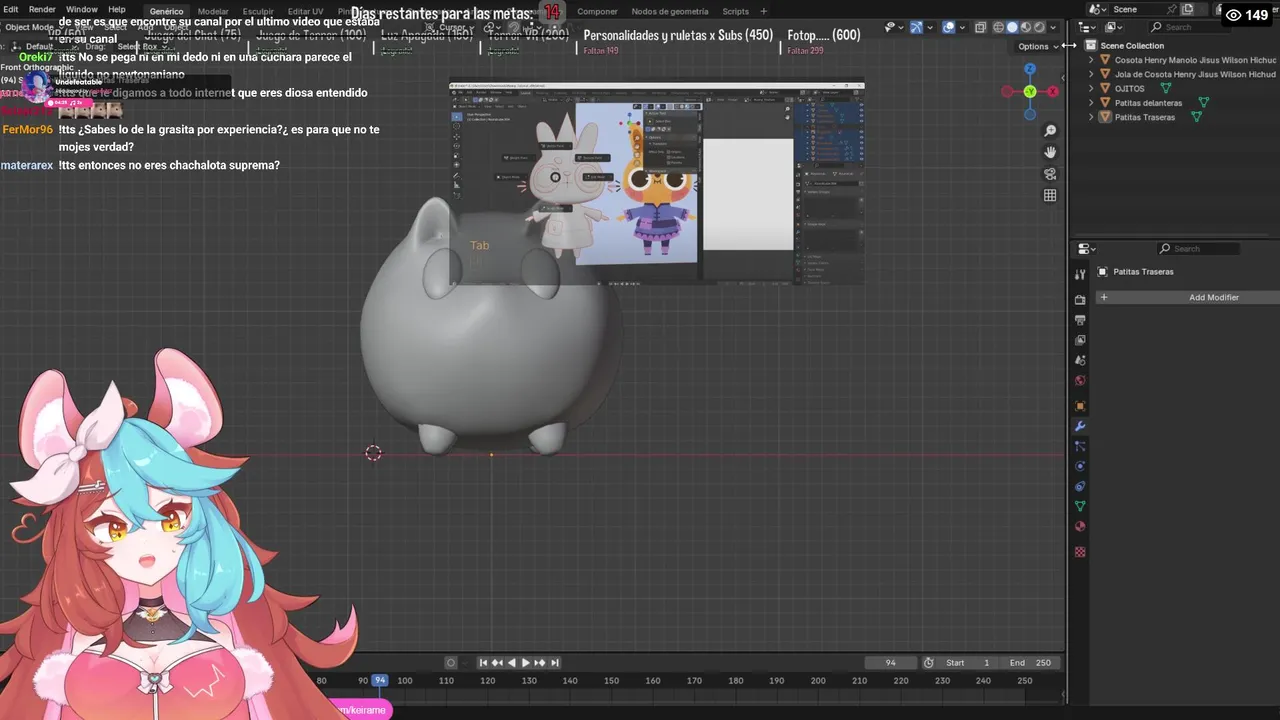Add a new workspace with plus

(764, 11)
